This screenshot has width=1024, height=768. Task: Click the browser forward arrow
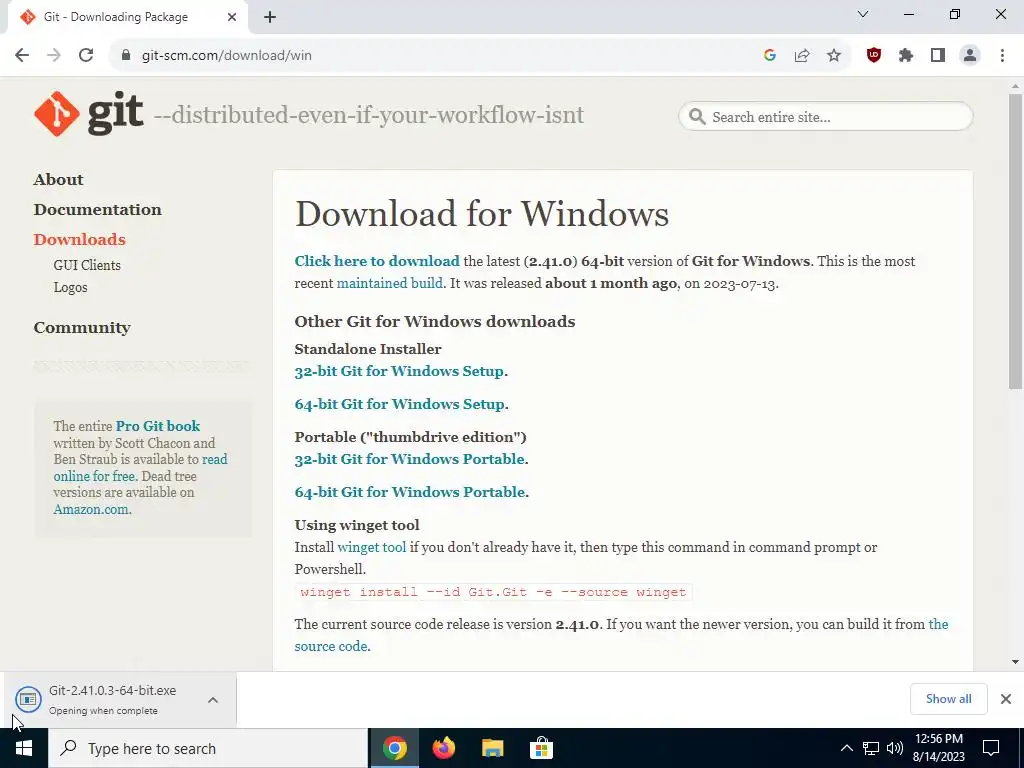[54, 56]
